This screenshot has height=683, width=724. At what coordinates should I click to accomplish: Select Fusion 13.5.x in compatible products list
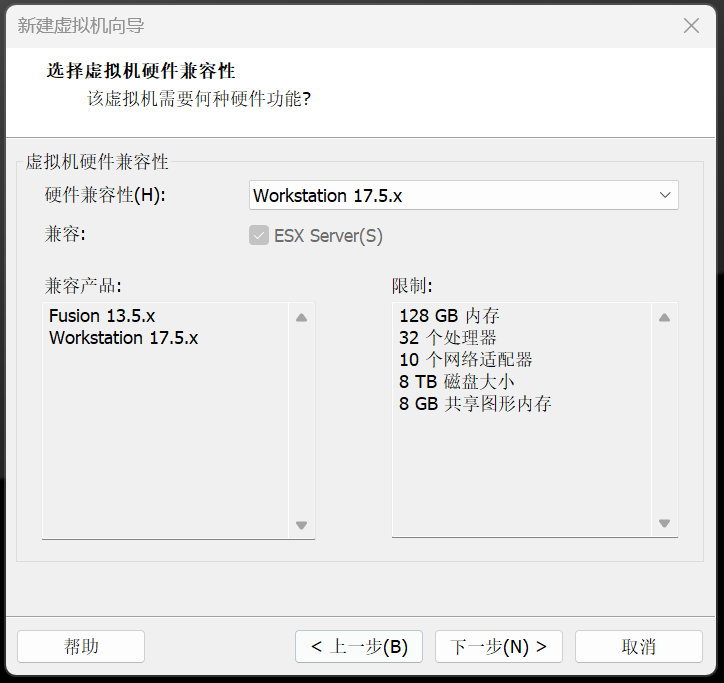tap(102, 316)
